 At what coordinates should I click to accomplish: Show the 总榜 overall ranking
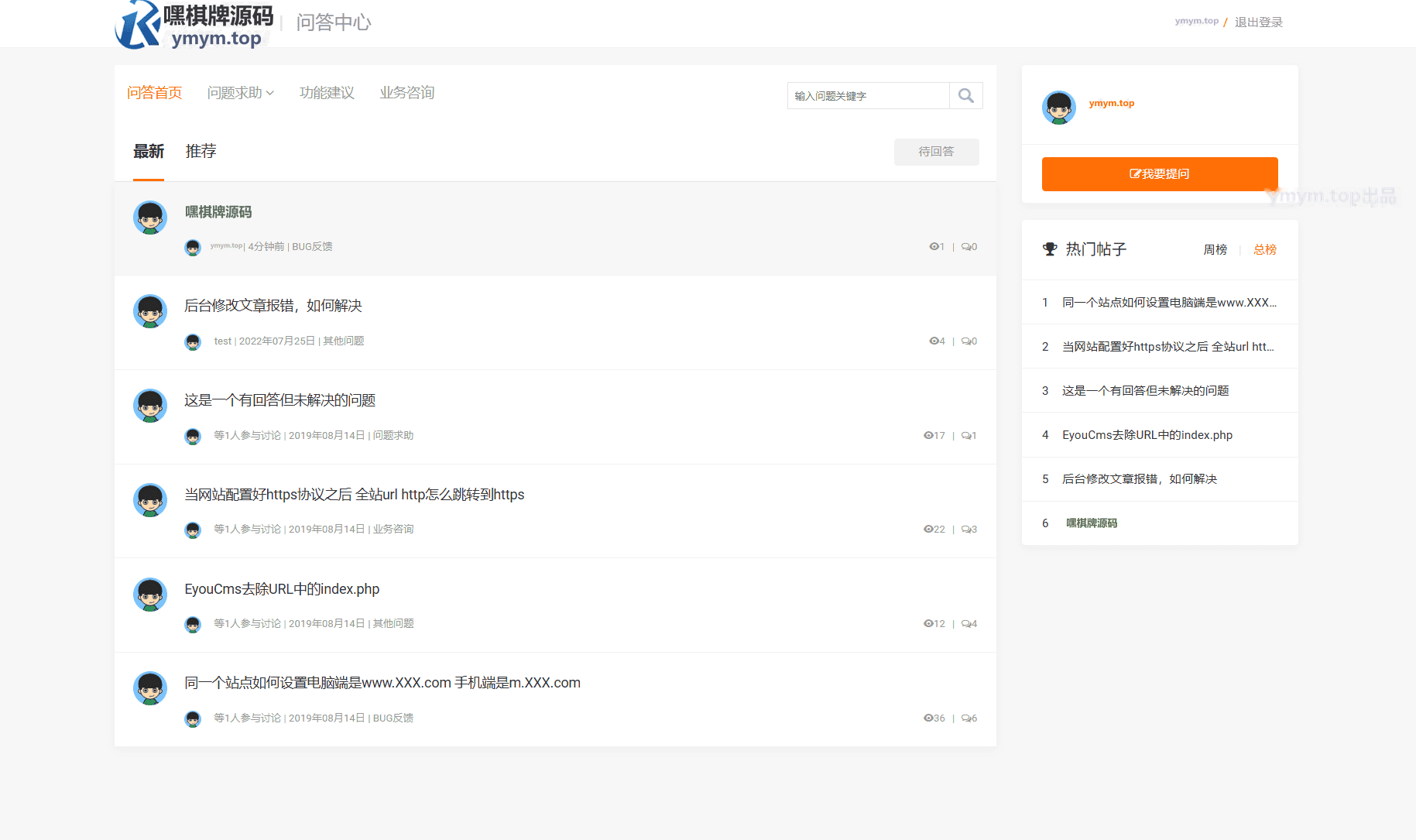tap(1265, 249)
